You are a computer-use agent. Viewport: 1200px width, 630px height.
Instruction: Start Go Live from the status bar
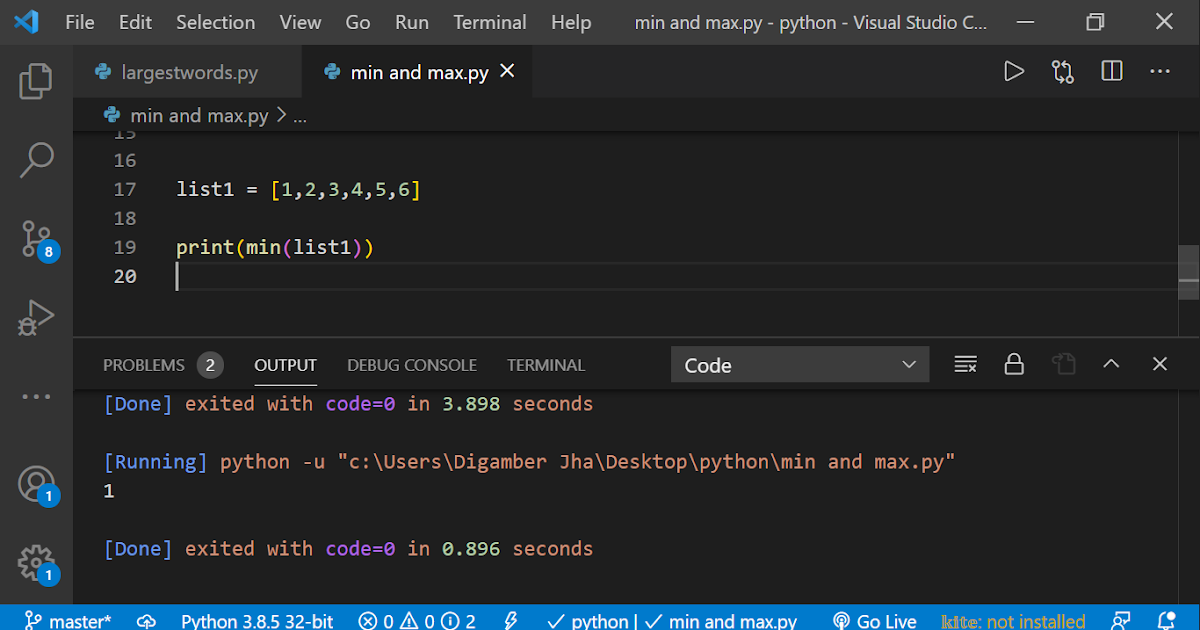point(874,620)
